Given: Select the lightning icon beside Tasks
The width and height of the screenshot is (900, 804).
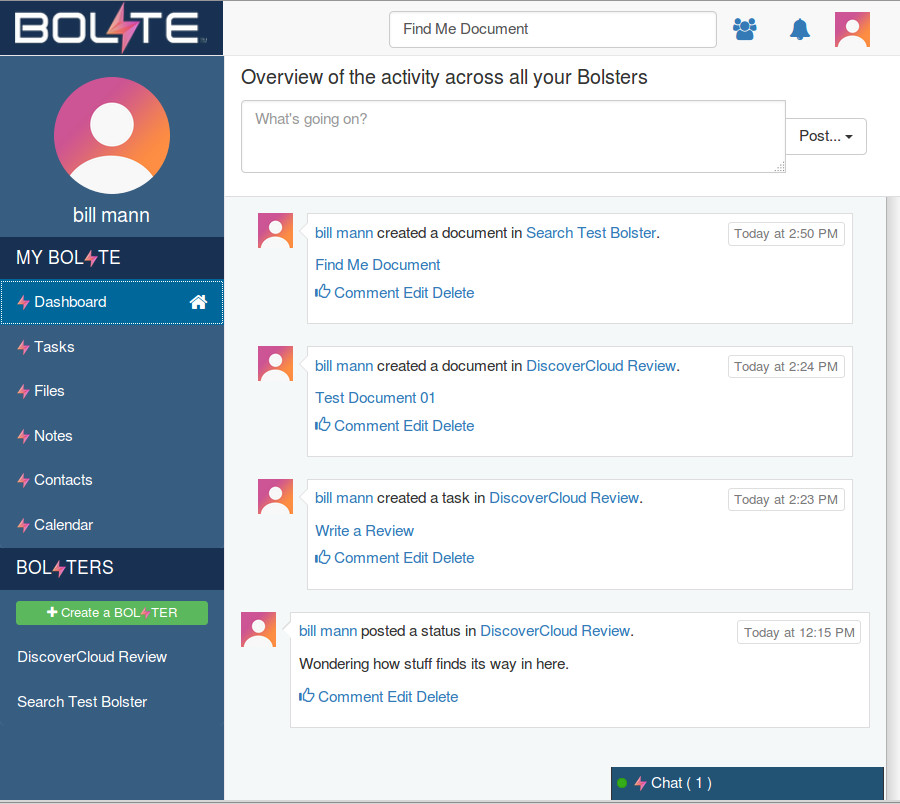Looking at the screenshot, I should (x=24, y=346).
